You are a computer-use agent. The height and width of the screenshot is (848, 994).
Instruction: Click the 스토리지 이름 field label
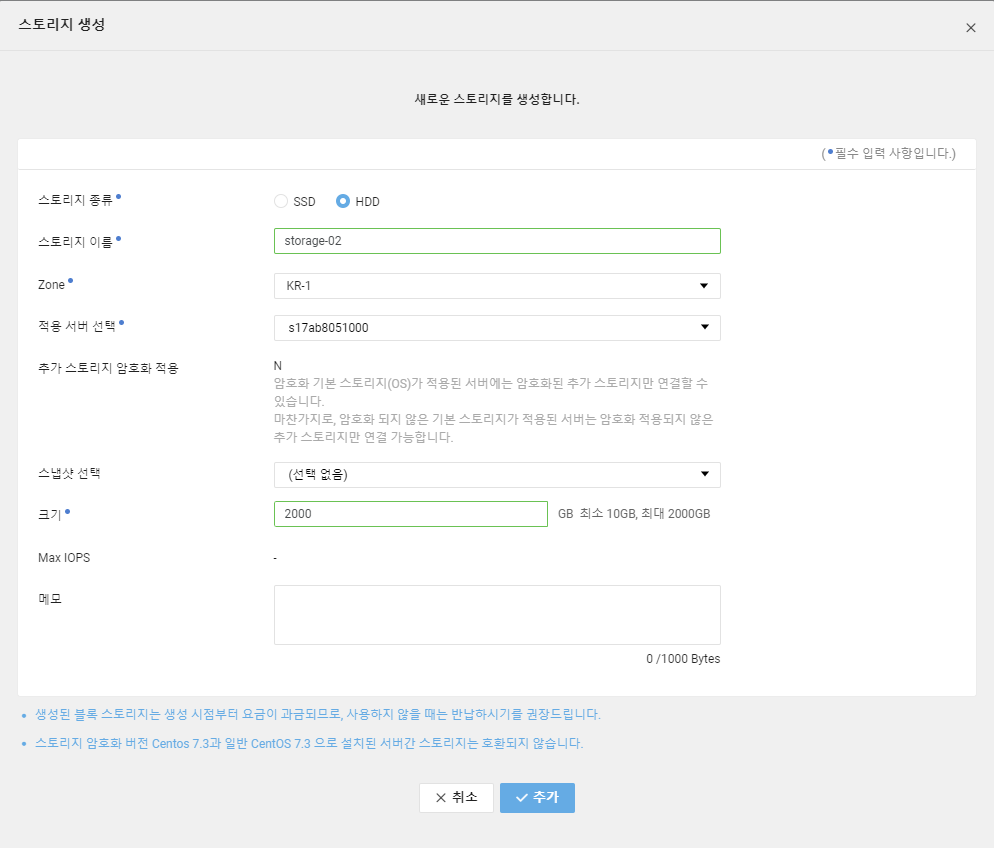coord(75,241)
